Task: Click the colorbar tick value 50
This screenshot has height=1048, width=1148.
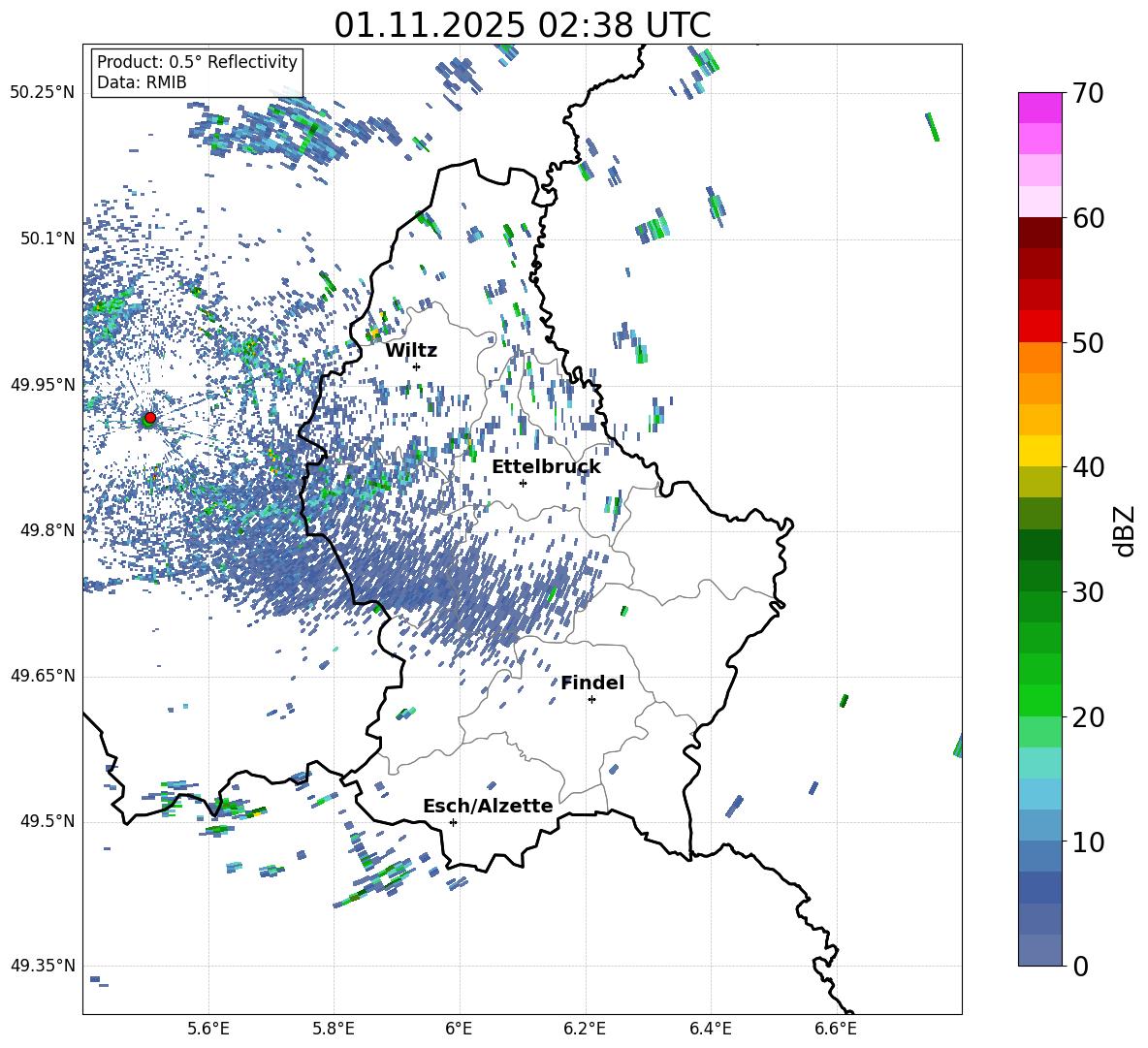Action: [x=1089, y=343]
